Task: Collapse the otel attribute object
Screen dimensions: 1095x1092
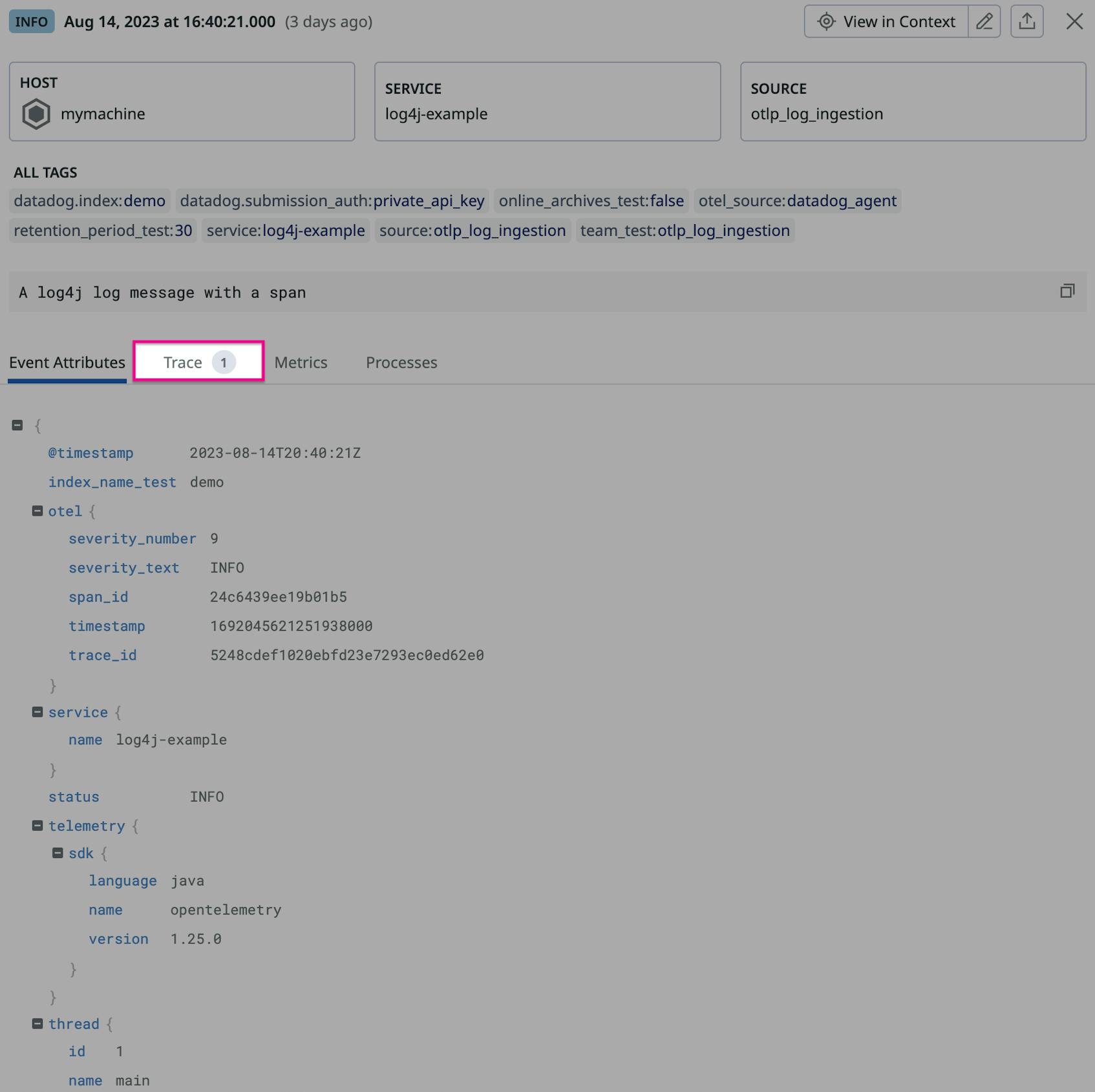Action: point(37,510)
